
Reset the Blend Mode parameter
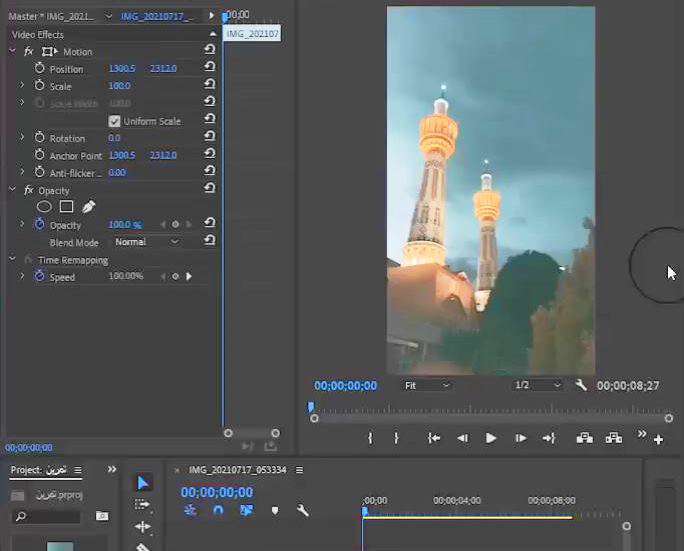(x=210, y=240)
